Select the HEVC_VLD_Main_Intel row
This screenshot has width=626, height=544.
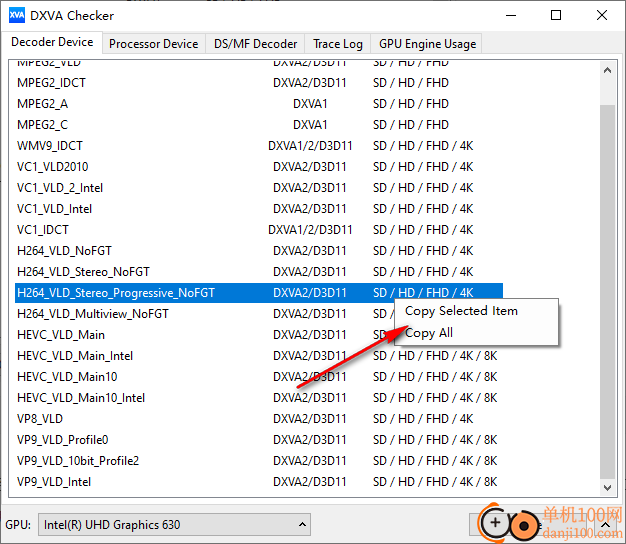click(259, 356)
